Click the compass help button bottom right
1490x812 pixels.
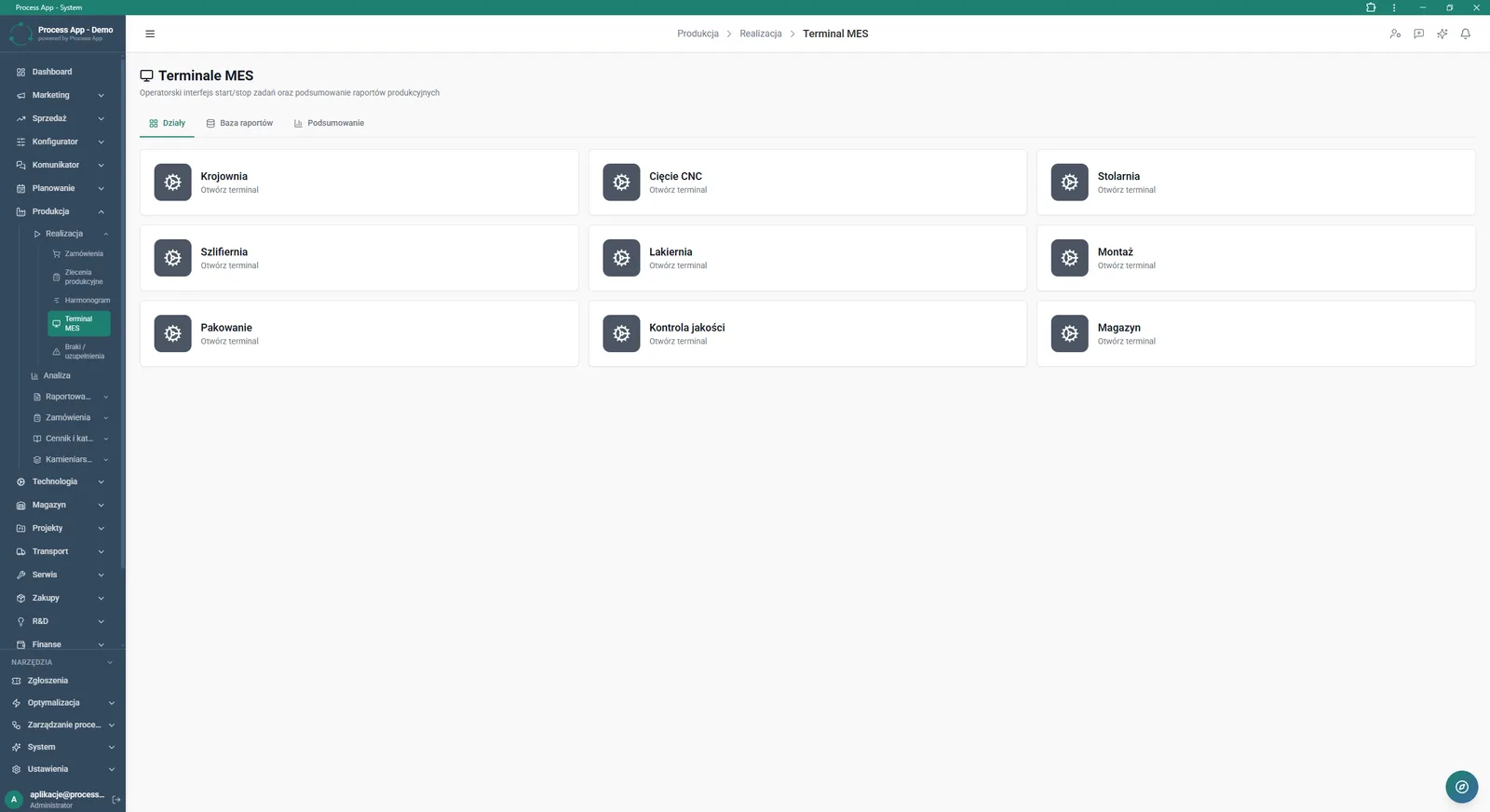pos(1461,787)
